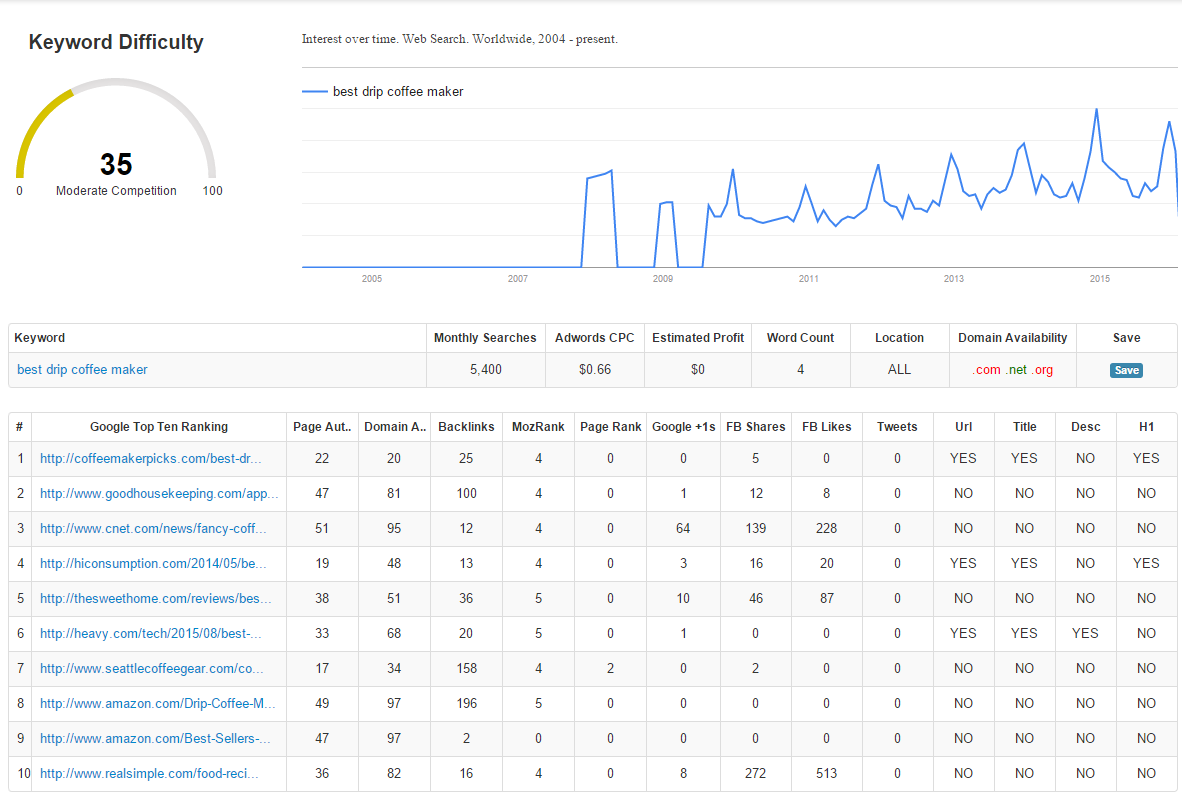Click the yellow difficulty gauge arc
This screenshot has width=1182, height=797.
(38, 127)
